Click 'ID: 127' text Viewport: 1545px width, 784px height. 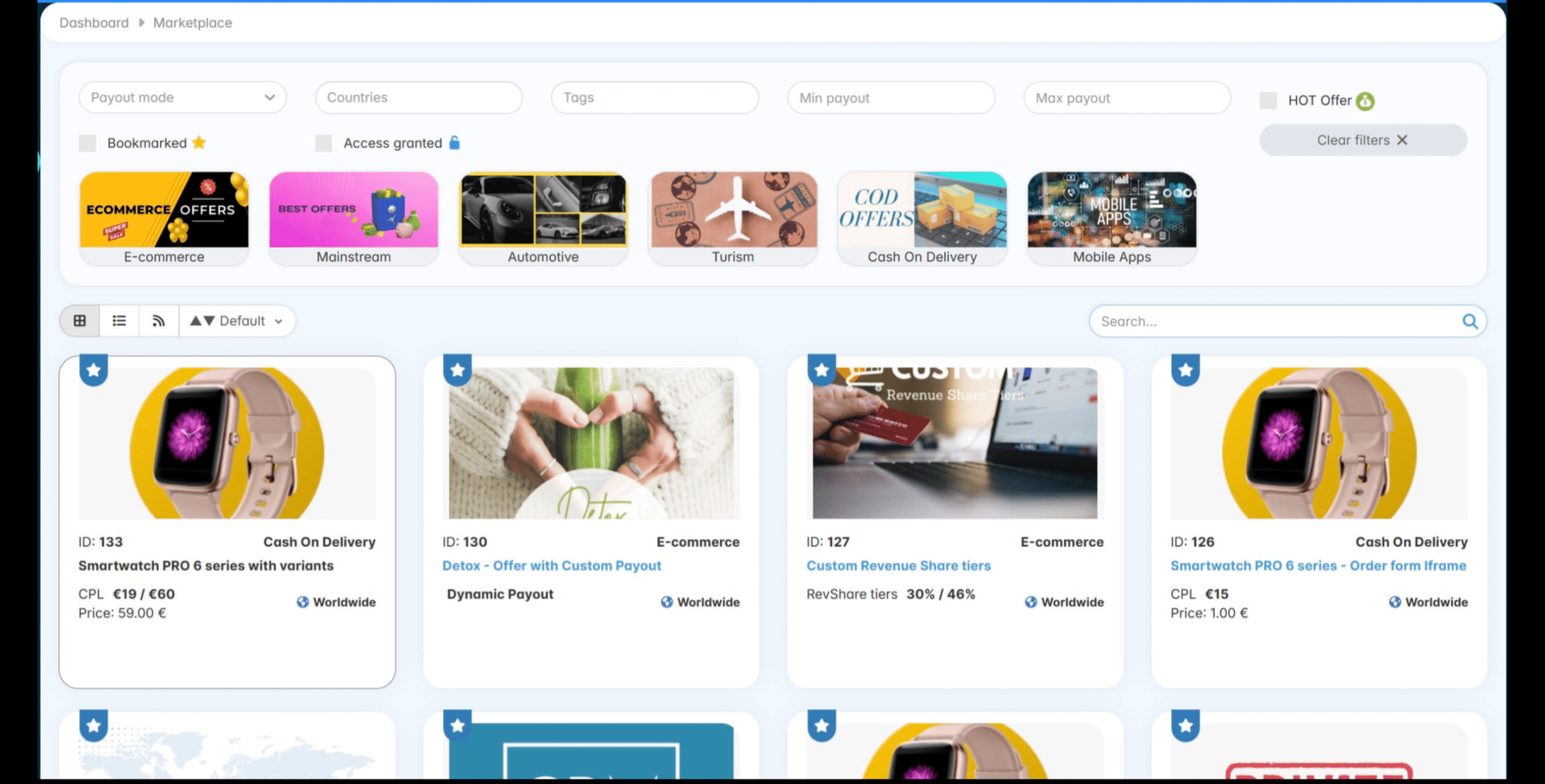coord(828,542)
